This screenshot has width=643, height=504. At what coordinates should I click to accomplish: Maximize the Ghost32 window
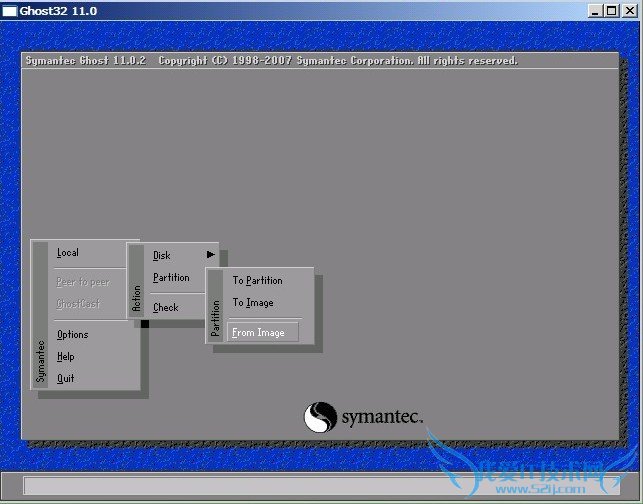pos(611,11)
